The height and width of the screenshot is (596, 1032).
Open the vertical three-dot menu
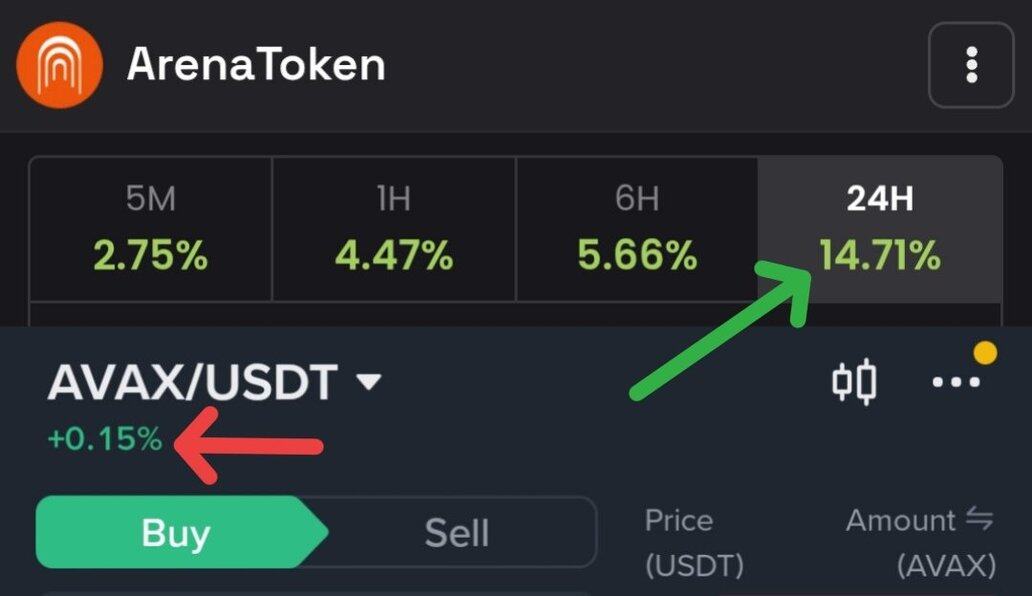coord(971,65)
